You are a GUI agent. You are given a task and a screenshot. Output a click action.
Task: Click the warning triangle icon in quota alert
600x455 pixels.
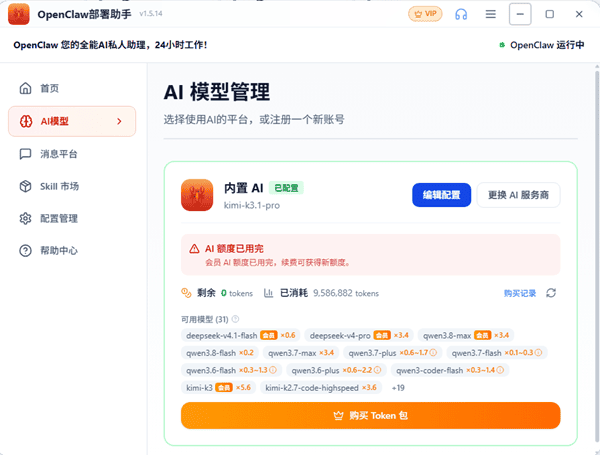(x=194, y=249)
